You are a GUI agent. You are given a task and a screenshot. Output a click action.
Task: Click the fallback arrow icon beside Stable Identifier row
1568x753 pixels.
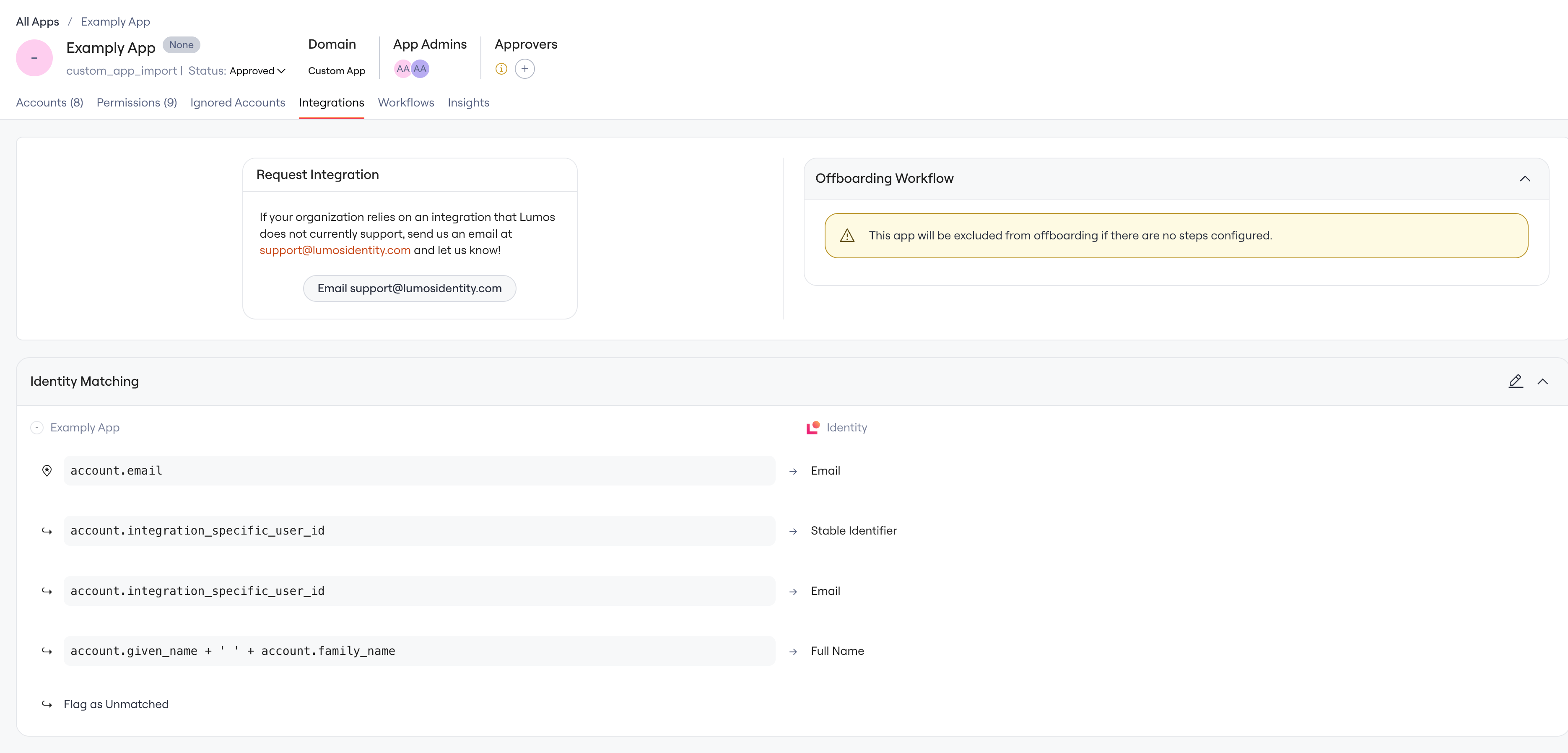[x=47, y=531]
